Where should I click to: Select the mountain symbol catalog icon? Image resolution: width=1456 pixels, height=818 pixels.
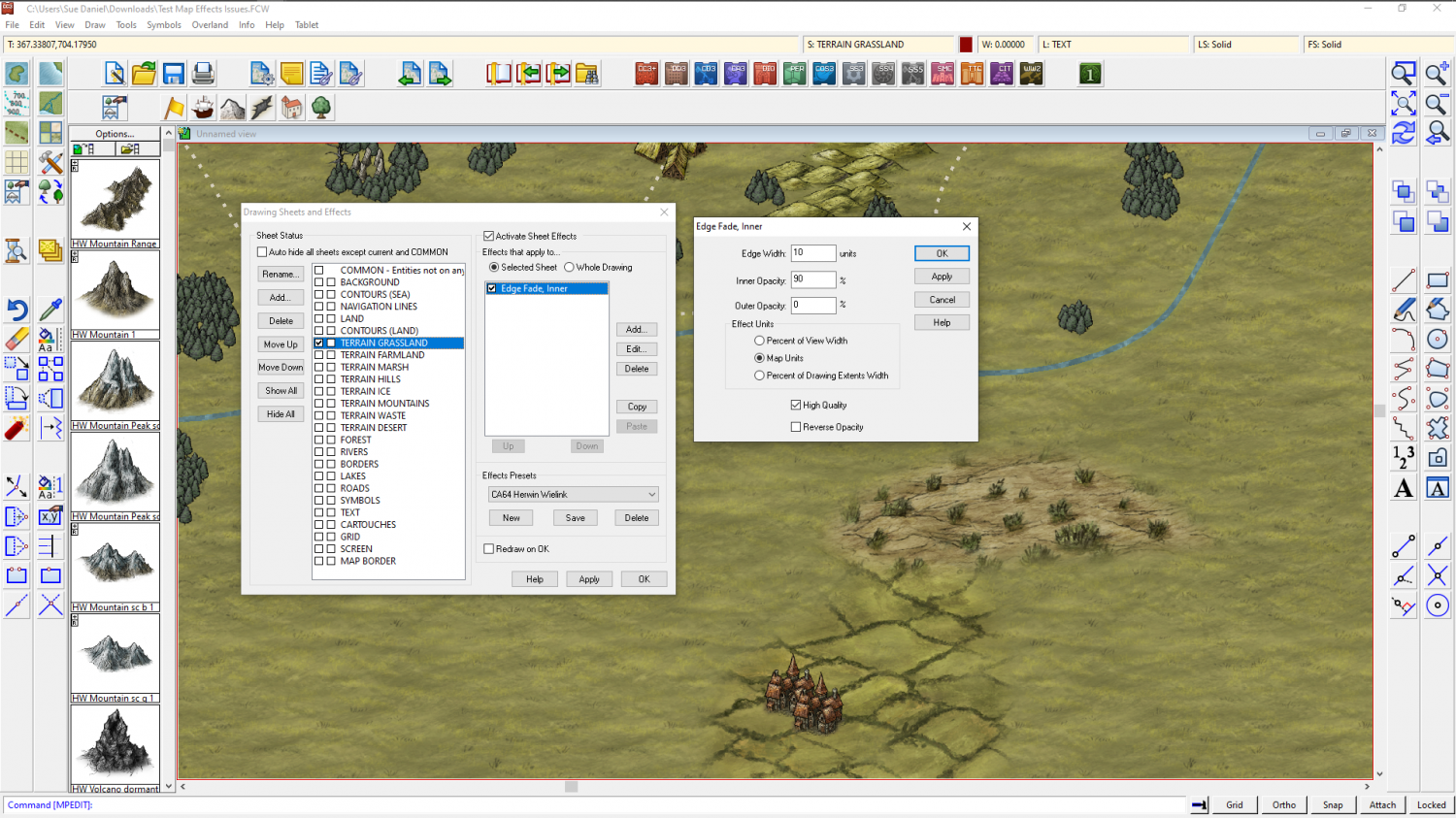coord(233,107)
